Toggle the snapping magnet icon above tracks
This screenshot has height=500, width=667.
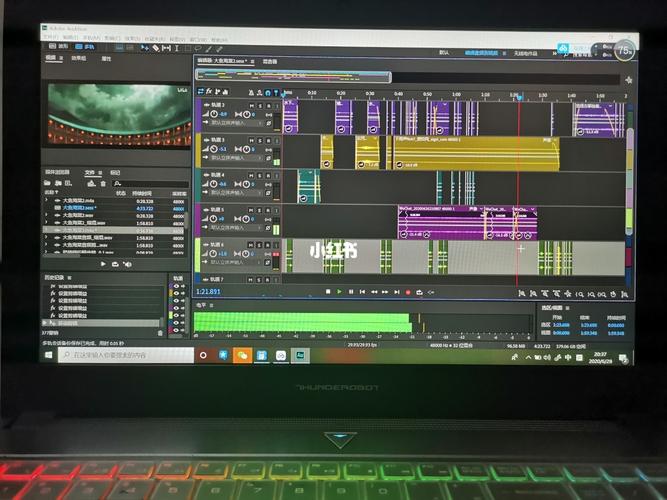[x=259, y=91]
